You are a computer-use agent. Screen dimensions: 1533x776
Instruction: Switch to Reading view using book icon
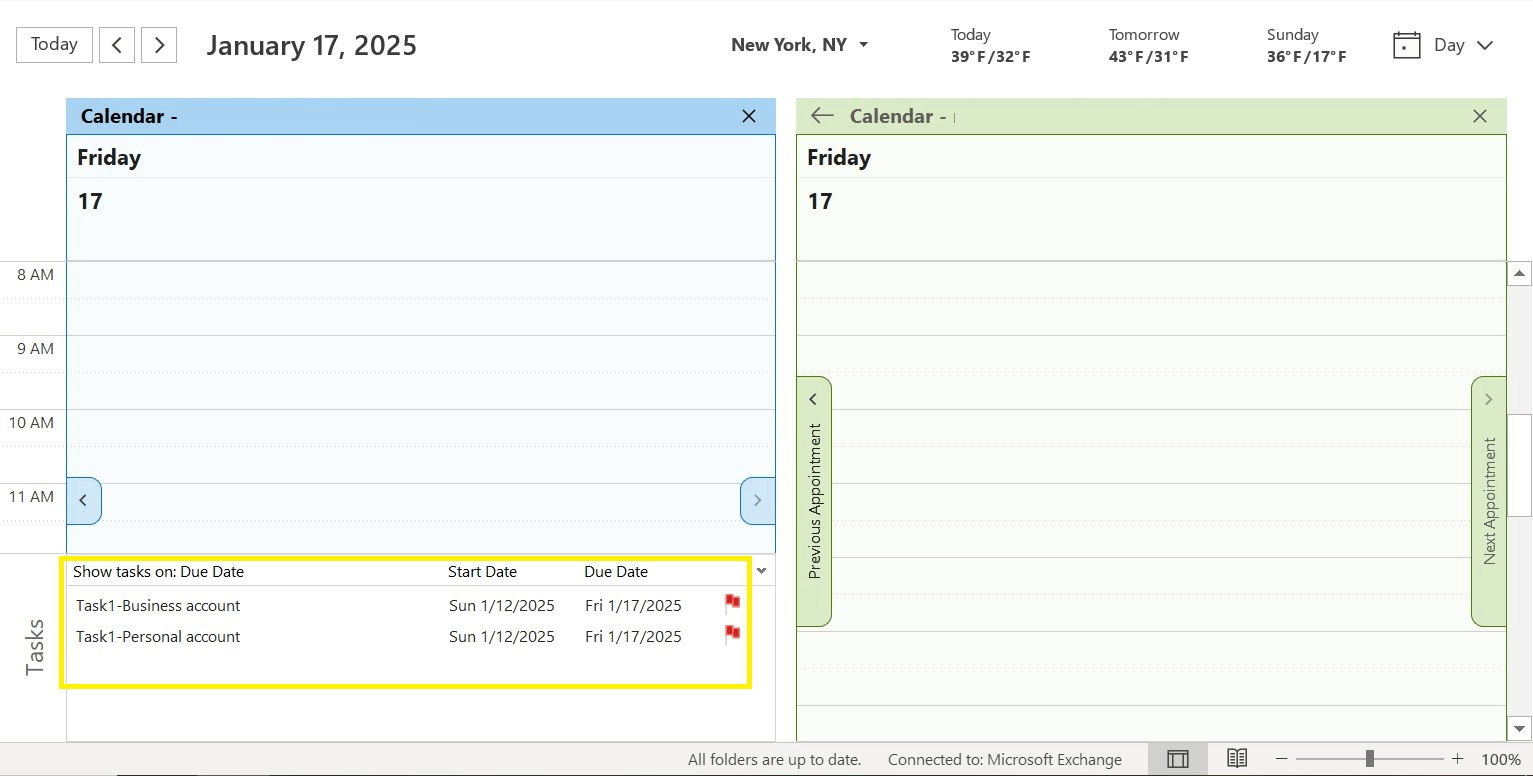point(1236,758)
